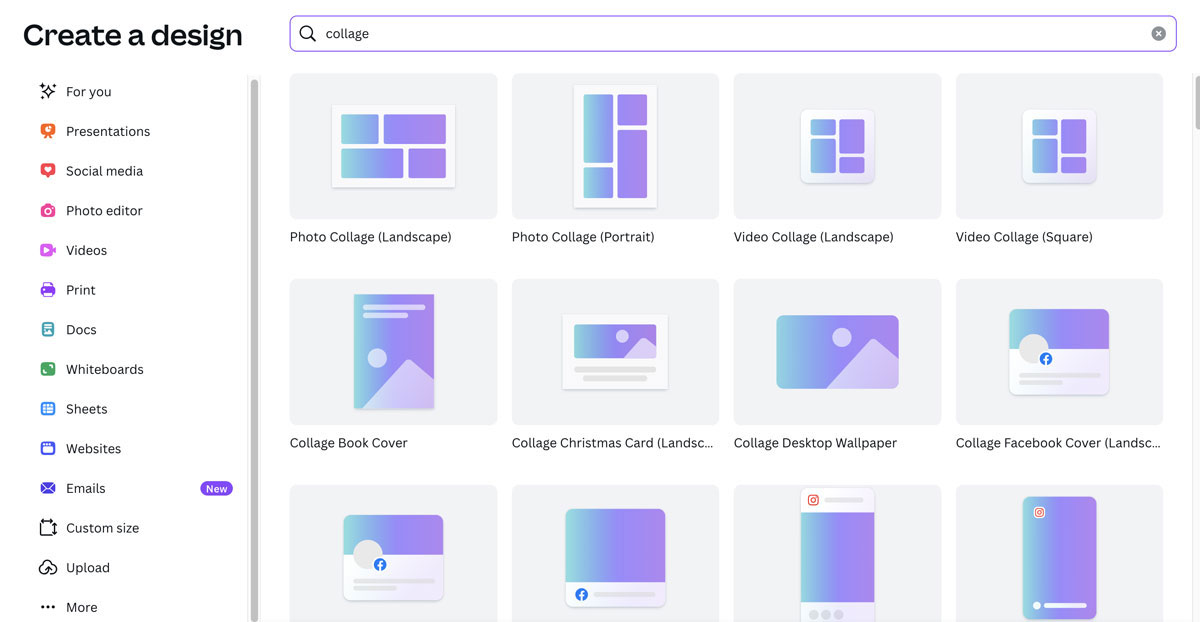Click inside the collage search field

click(x=730, y=34)
